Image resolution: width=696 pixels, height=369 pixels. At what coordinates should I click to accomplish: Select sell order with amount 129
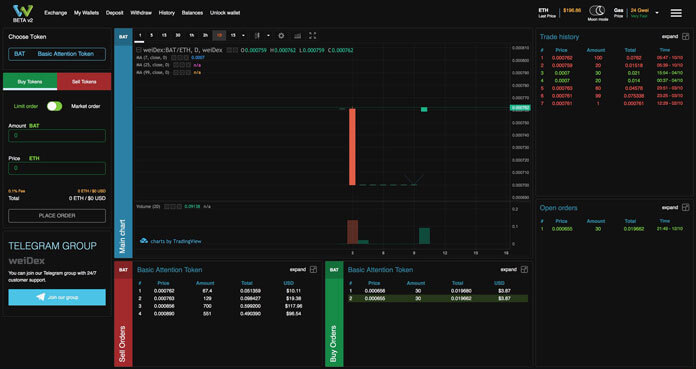[226, 298]
